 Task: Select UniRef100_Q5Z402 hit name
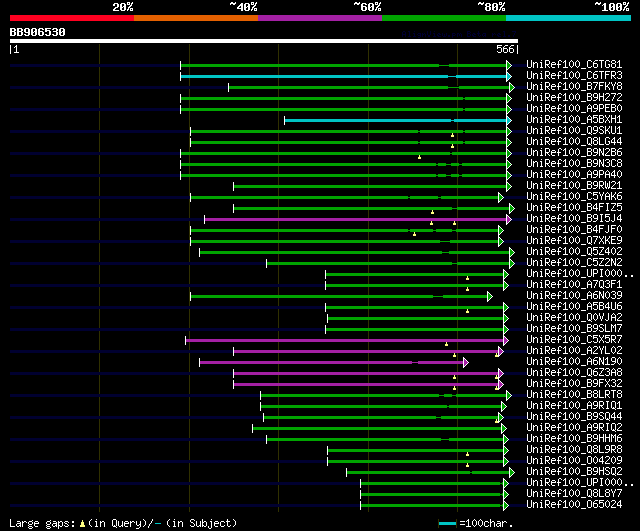pyautogui.click(x=574, y=252)
